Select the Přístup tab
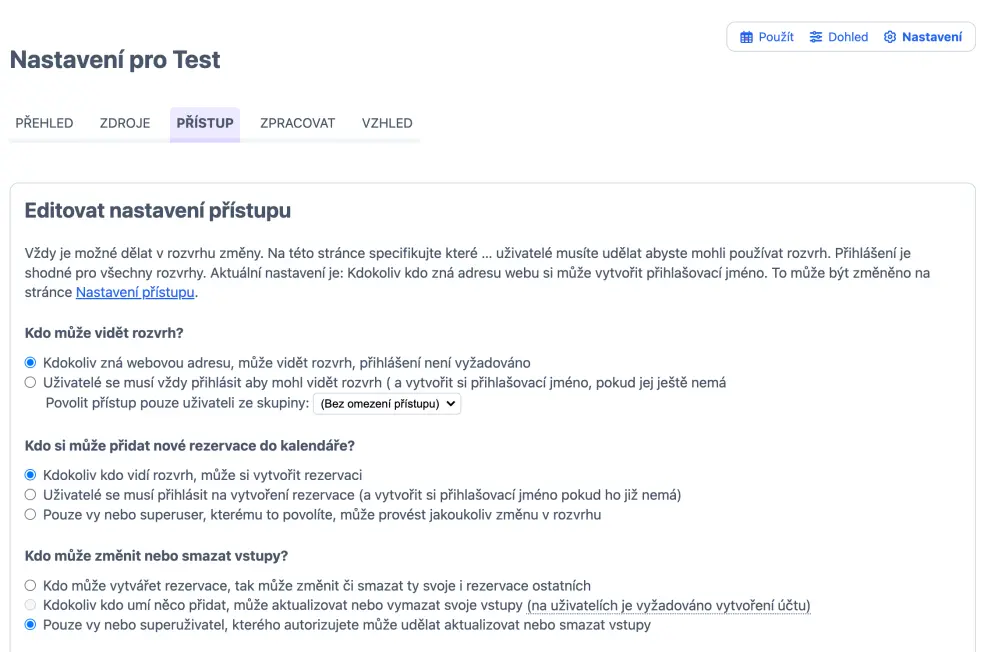Image resolution: width=984 pixels, height=652 pixels. click(205, 123)
